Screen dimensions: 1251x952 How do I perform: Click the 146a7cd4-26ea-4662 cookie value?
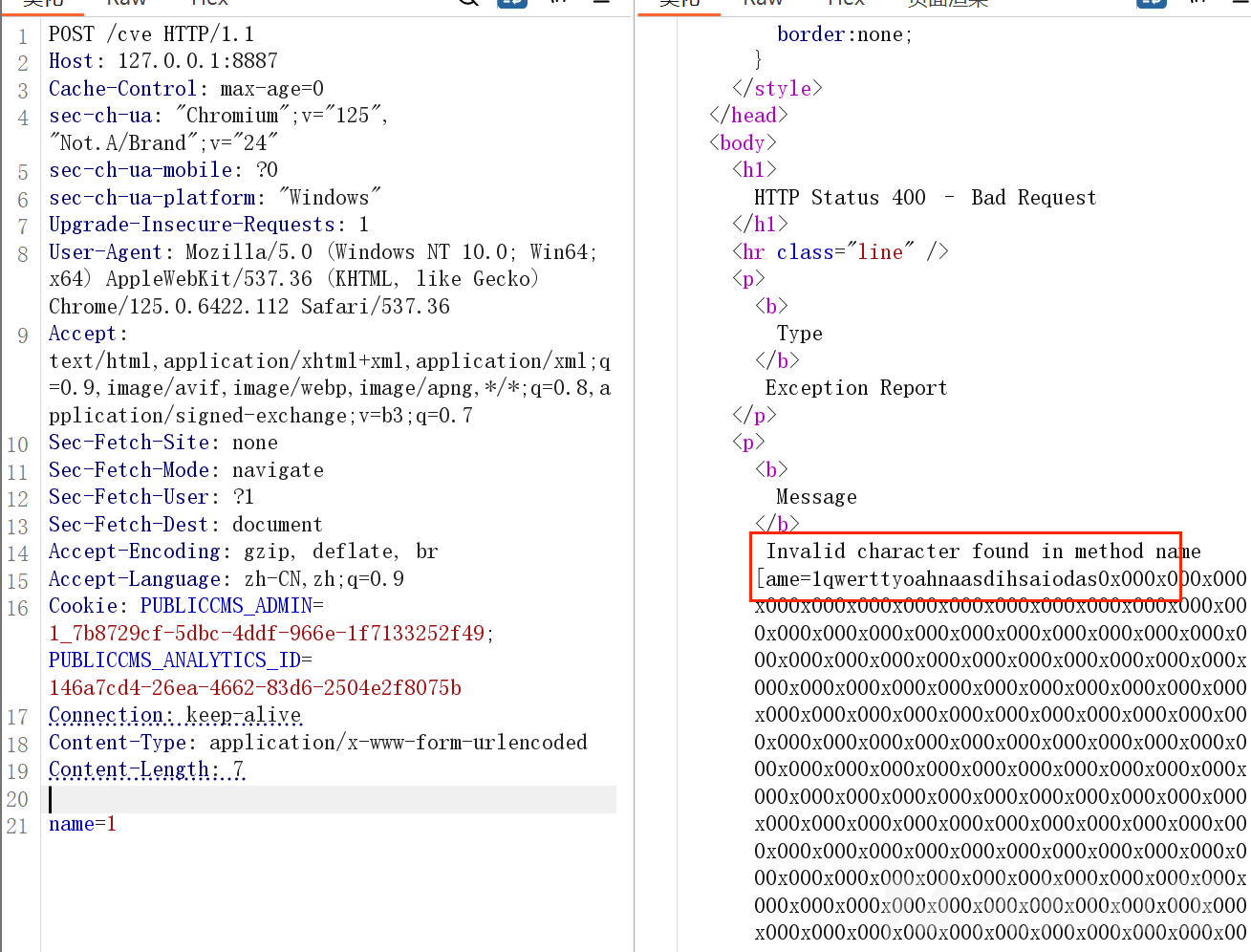[255, 688]
